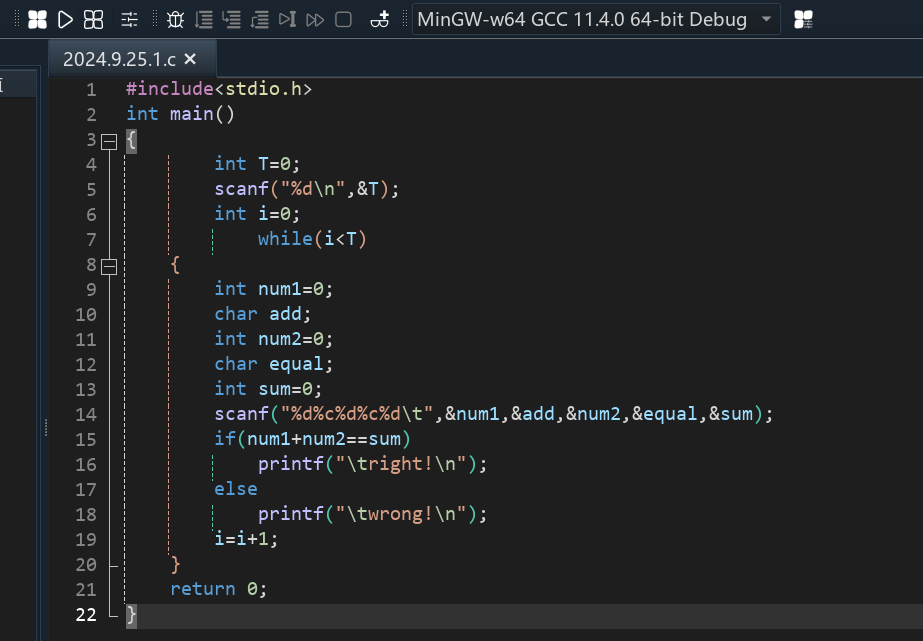This screenshot has width=923, height=641.
Task: Click on 'char add;' declaration
Action: click(263, 314)
